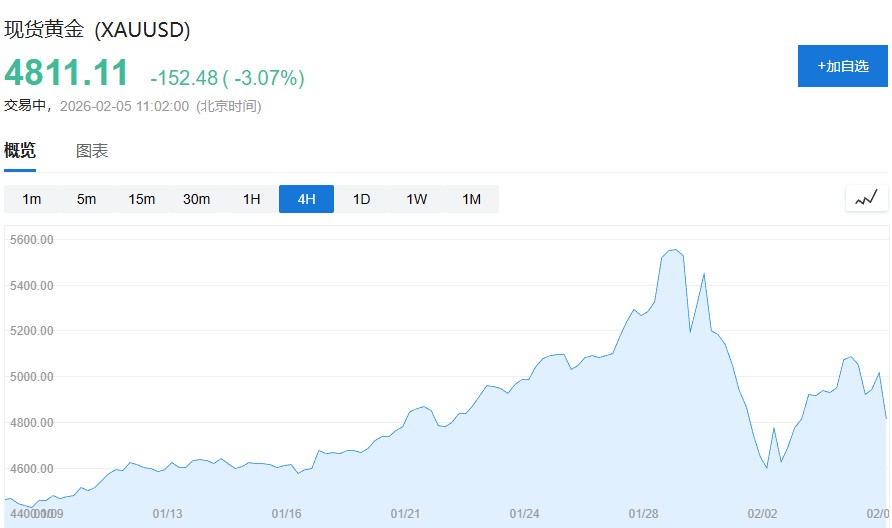The width and height of the screenshot is (892, 528).
Task: Click the active 4H timeframe button
Action: click(x=306, y=199)
